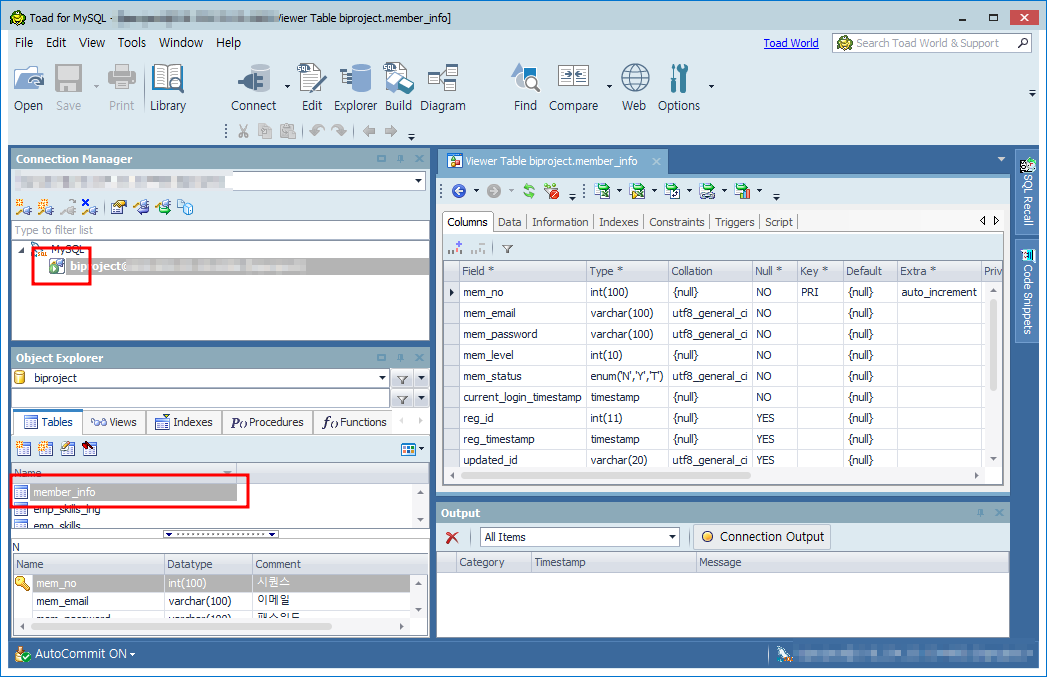Switch to Procedures tab in Object Explorer
The width and height of the screenshot is (1047, 677).
coord(267,423)
